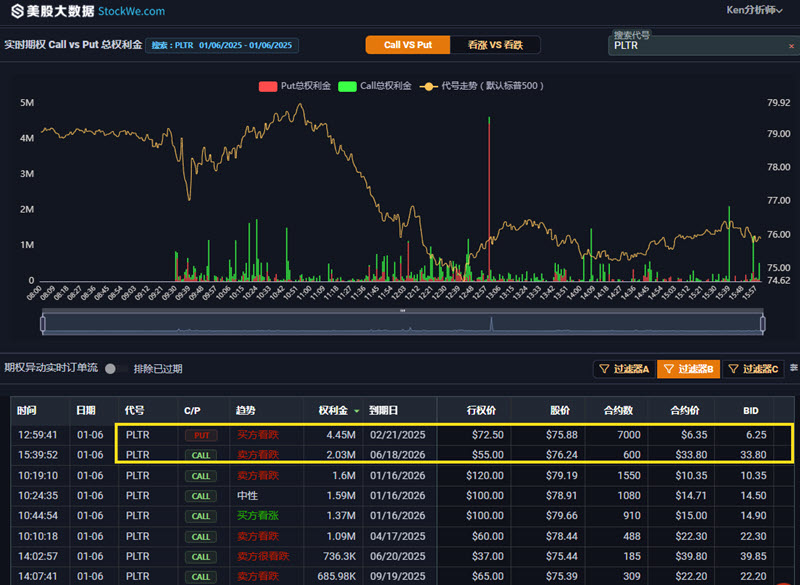Toggle the red Put总权利金 legend swatch
Image resolution: width=800 pixels, height=585 pixels.
(x=268, y=86)
